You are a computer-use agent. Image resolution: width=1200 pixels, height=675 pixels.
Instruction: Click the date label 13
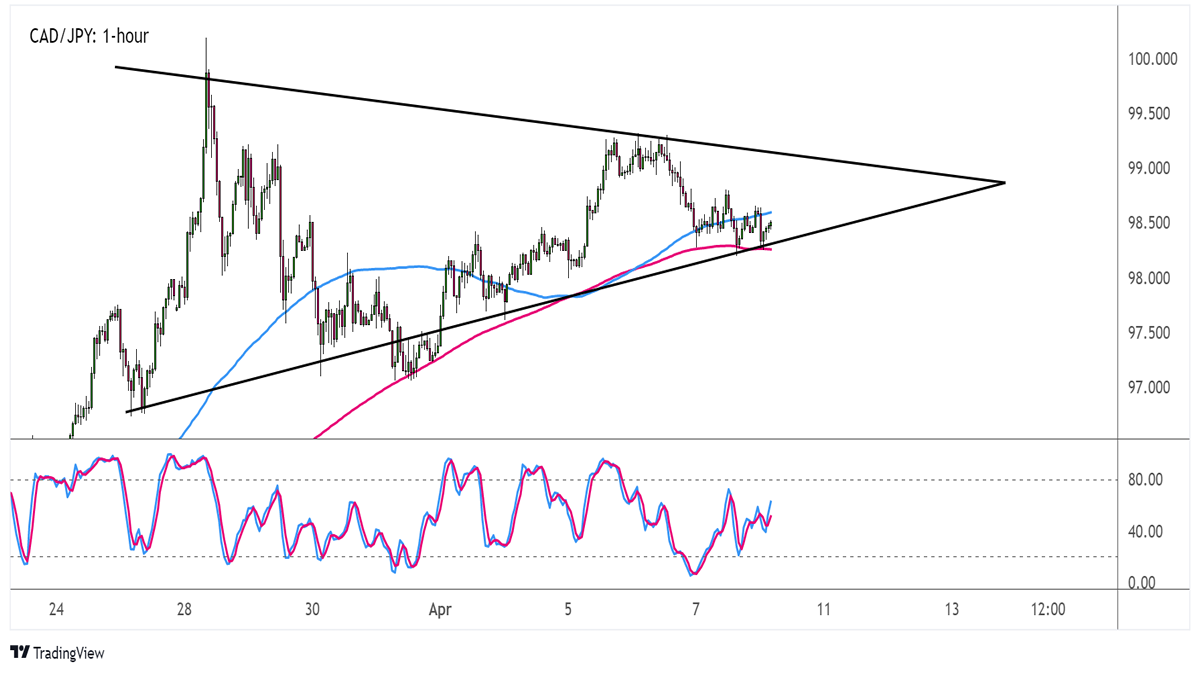coord(951,609)
